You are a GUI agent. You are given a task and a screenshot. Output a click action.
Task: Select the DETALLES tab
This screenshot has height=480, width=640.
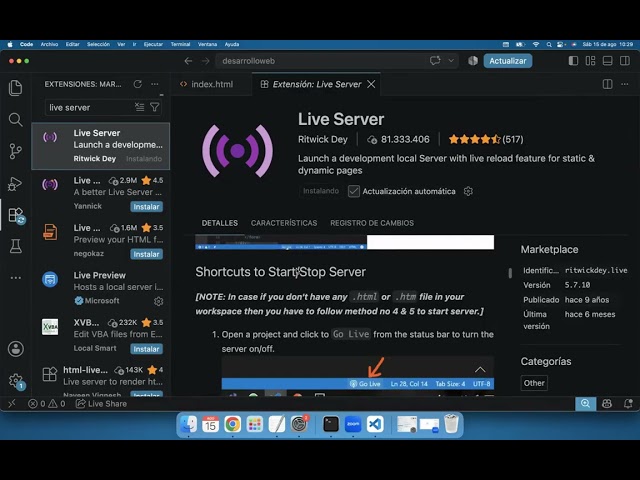(x=220, y=223)
